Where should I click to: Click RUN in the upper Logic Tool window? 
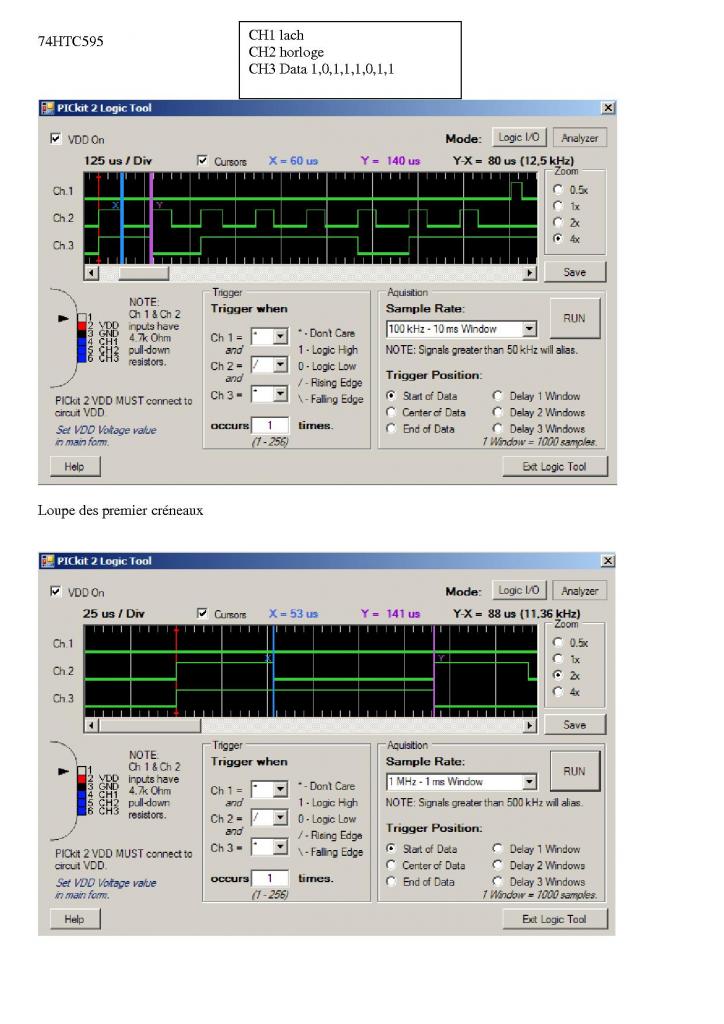574,318
